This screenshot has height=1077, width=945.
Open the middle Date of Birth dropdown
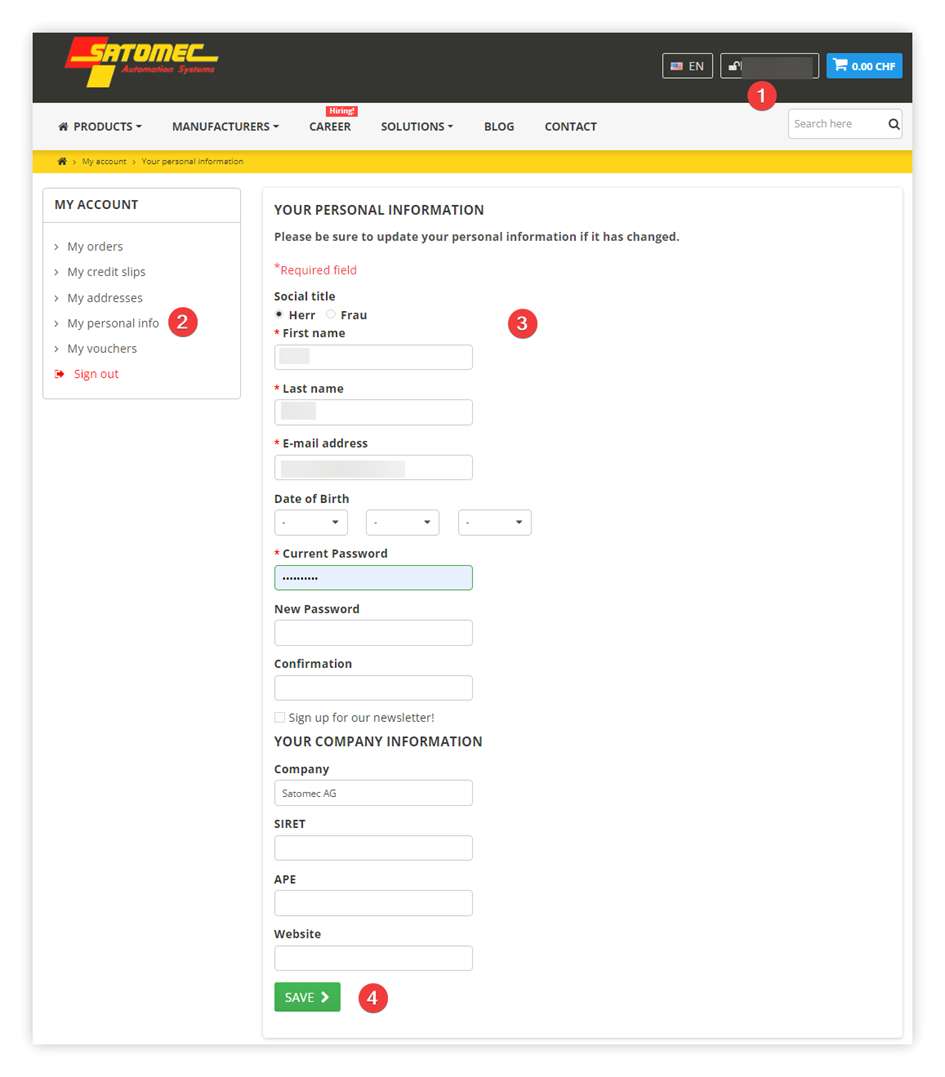coord(402,523)
